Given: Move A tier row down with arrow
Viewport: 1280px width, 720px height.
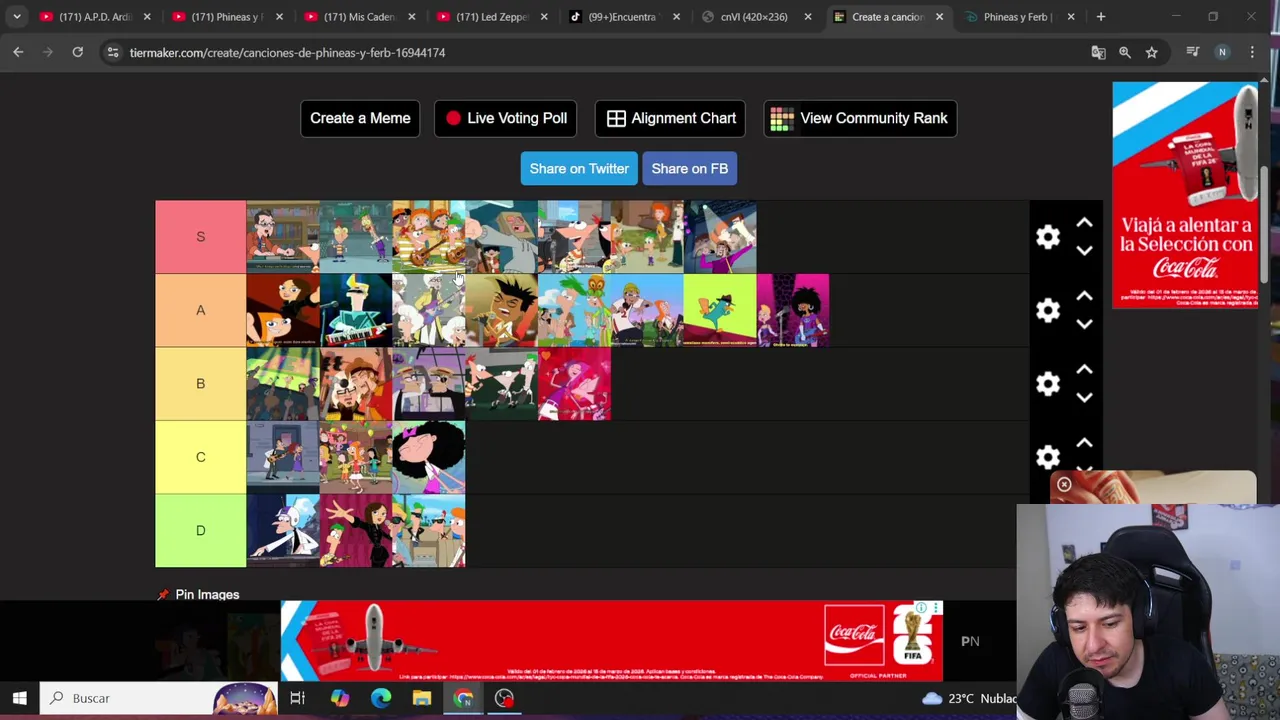Looking at the screenshot, I should [1084, 324].
